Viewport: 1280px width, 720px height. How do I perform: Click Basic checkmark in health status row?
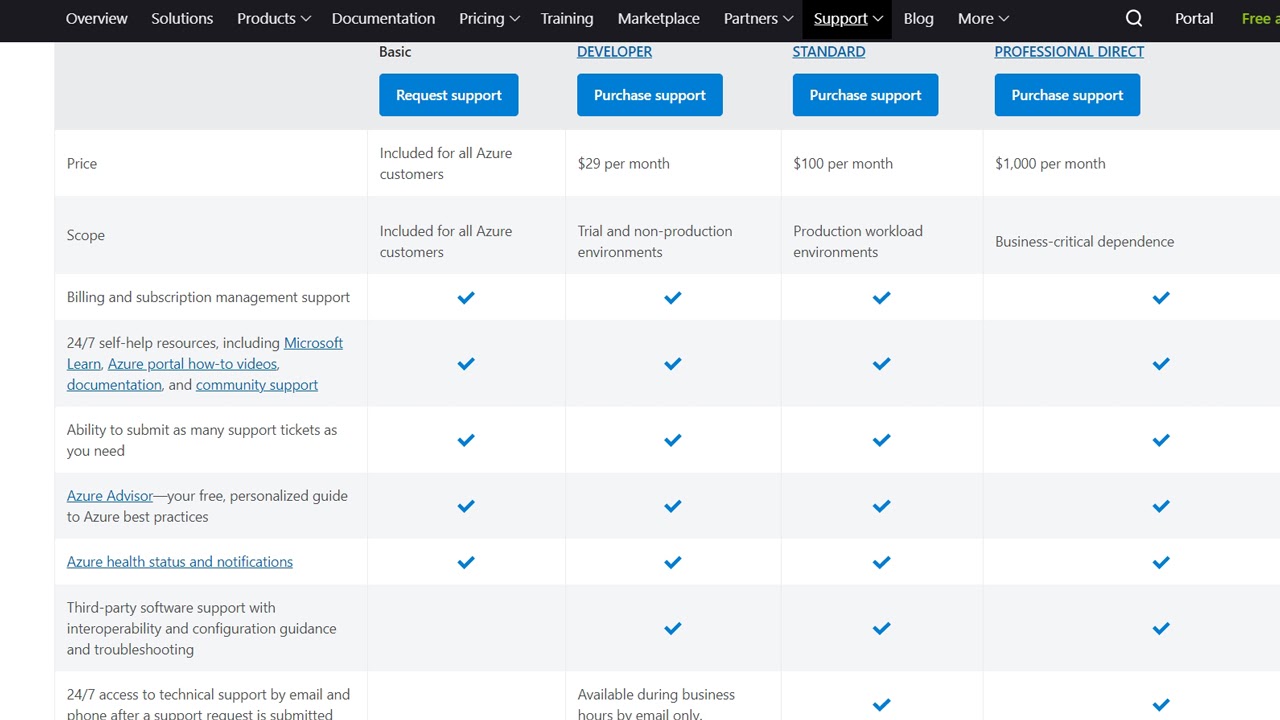coord(466,561)
